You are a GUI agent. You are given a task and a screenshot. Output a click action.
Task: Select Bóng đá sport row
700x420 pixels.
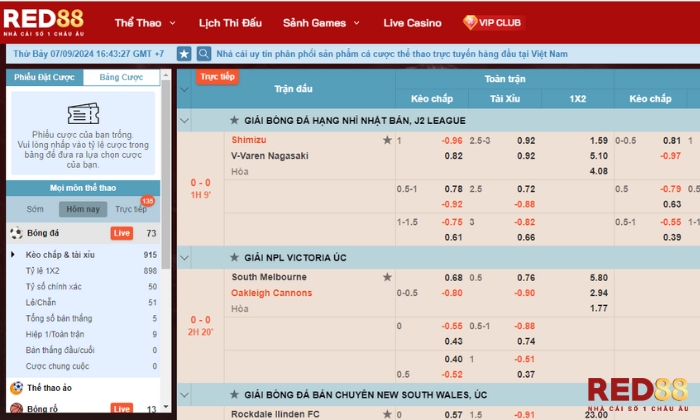pos(83,233)
